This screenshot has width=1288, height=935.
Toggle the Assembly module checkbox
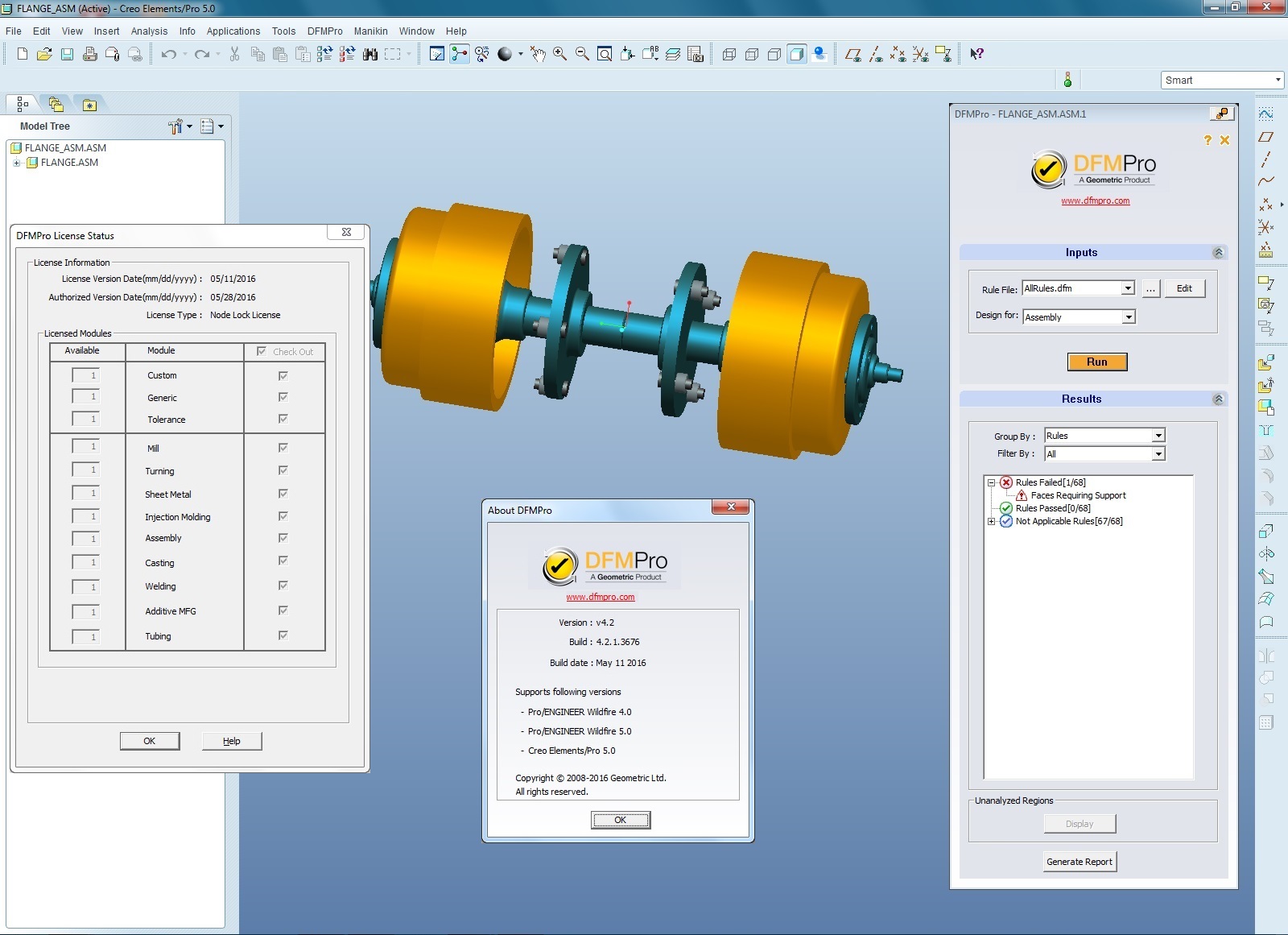(283, 538)
